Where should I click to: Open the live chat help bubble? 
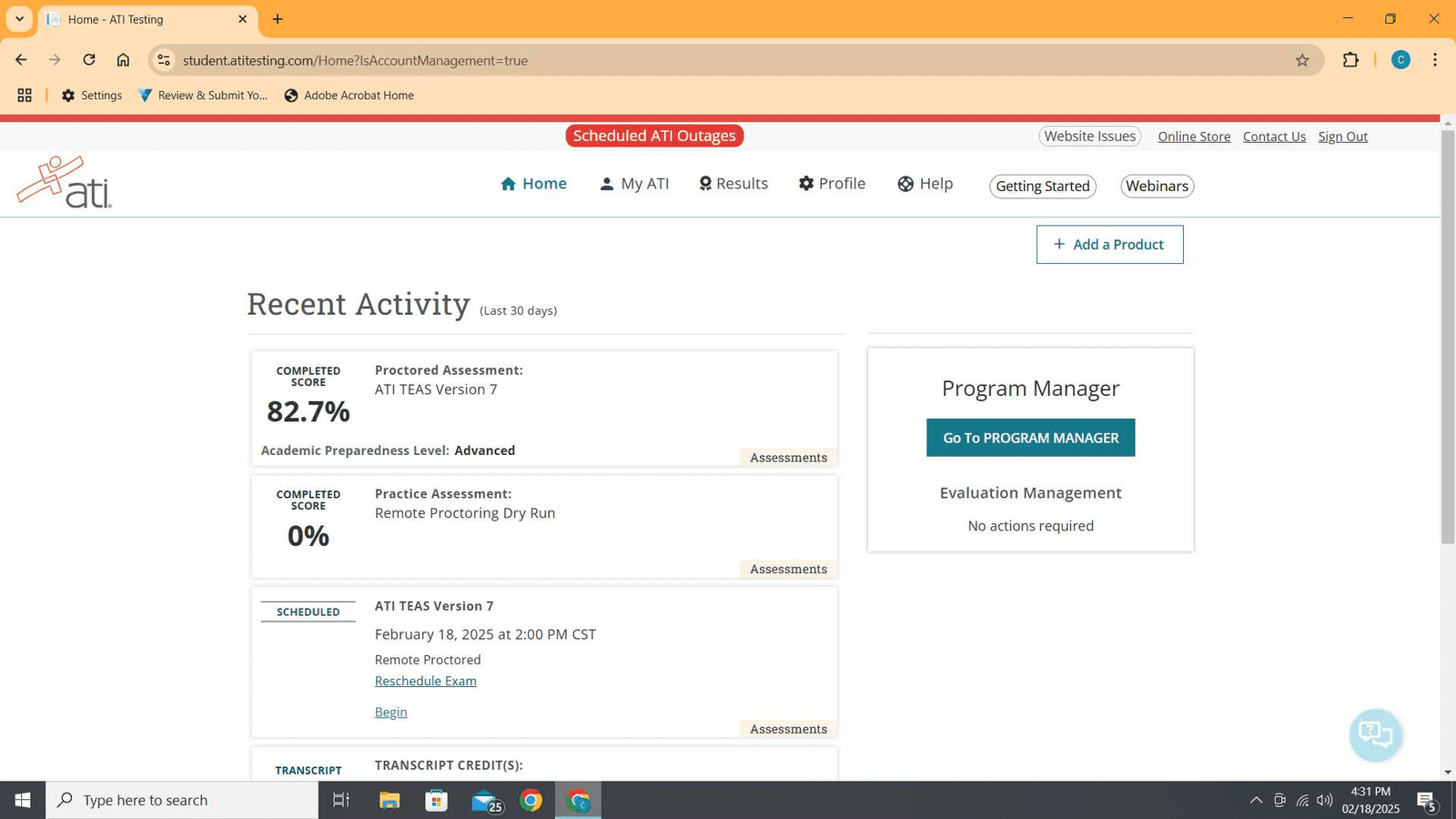(x=1375, y=734)
